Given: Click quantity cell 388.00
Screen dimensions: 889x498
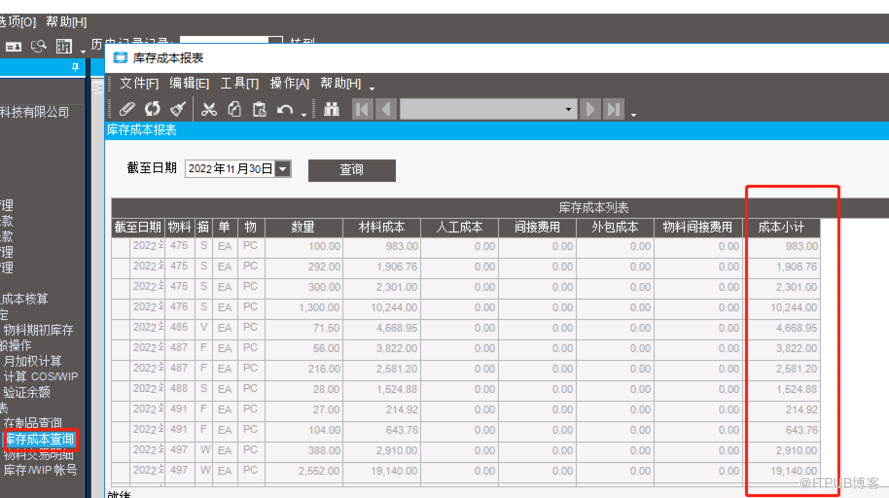Looking at the screenshot, I should 303,450.
